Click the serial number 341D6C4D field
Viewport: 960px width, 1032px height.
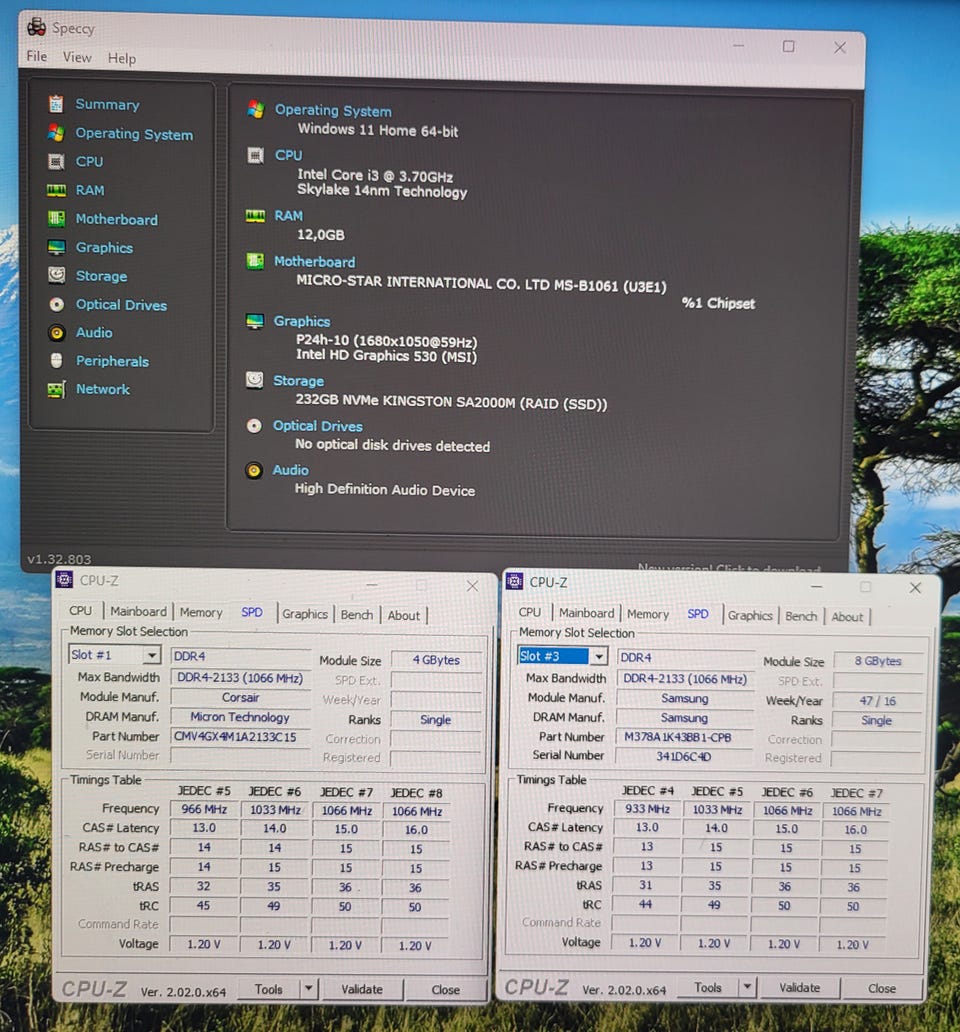pos(686,756)
